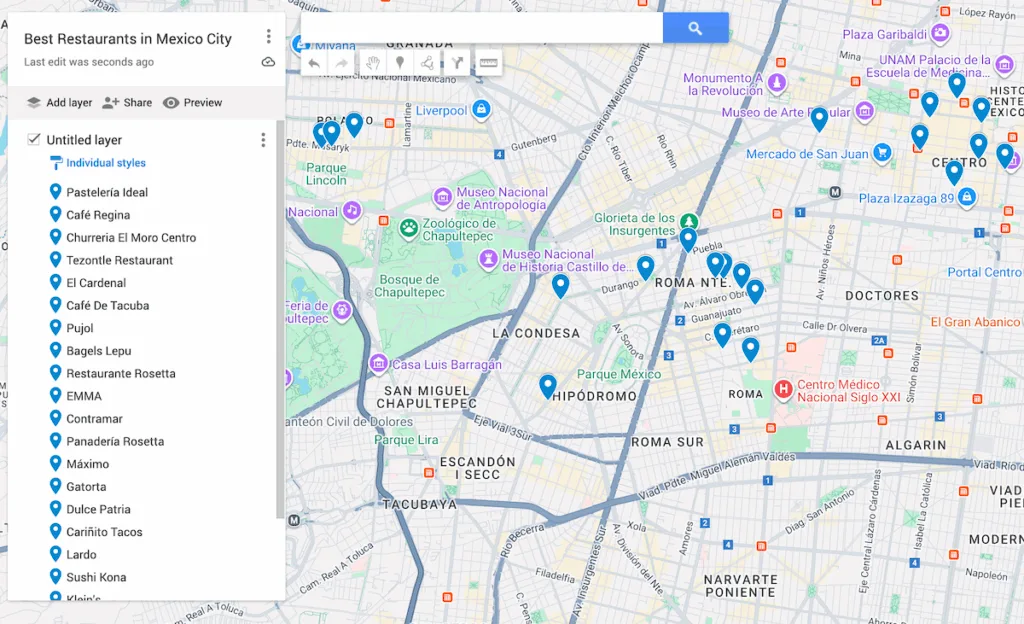Click the Zoológico de Chapultepec paw icon
This screenshot has width=1024, height=624.
coord(409,228)
